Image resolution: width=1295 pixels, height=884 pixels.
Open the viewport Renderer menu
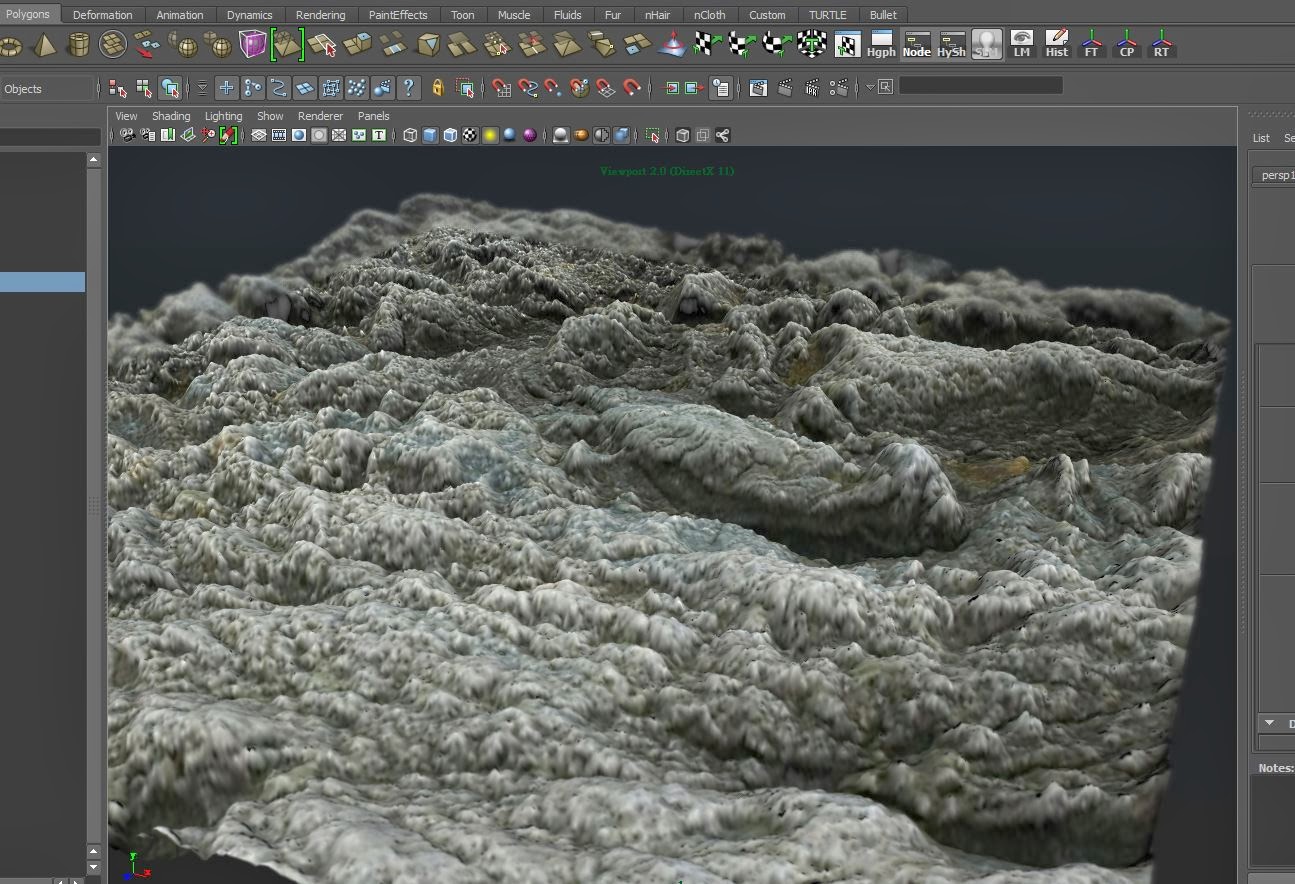click(x=320, y=116)
